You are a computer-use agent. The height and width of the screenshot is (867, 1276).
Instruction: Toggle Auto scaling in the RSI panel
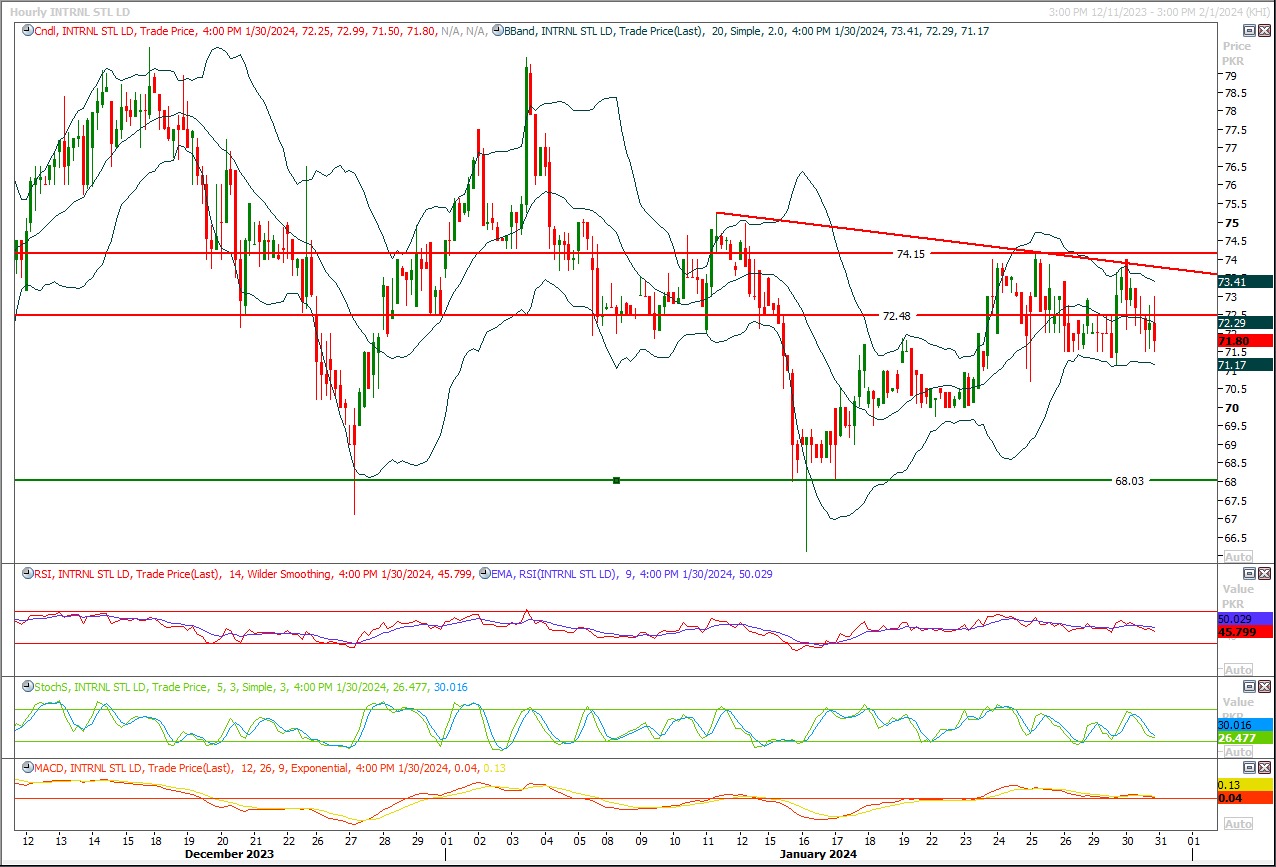[x=1237, y=670]
